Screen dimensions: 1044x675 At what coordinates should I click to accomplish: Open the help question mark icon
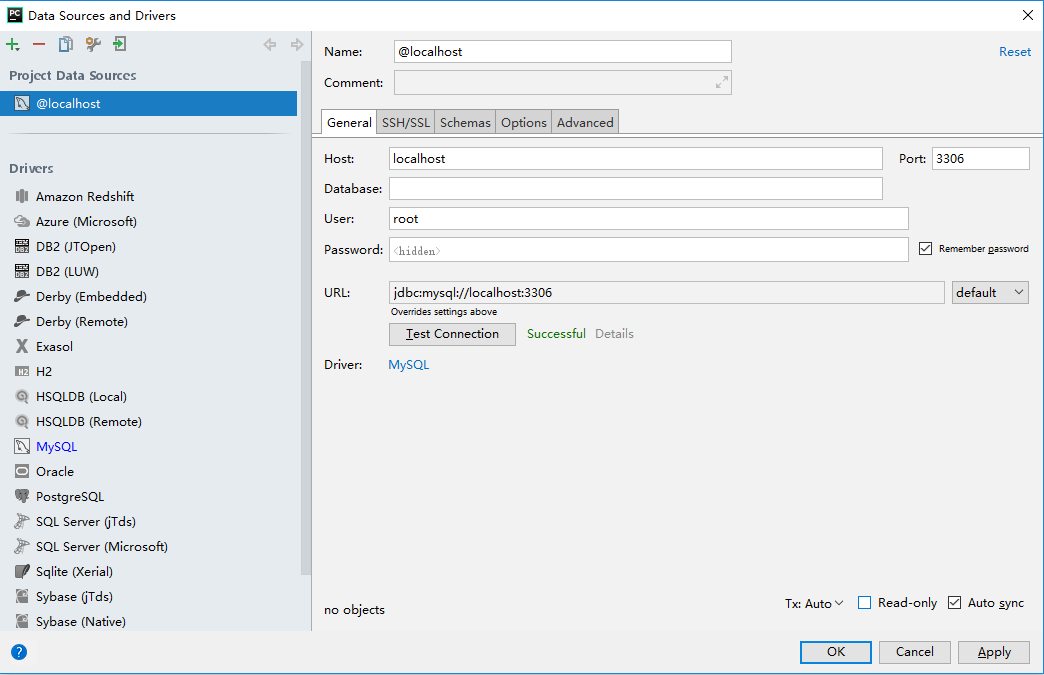[19, 652]
